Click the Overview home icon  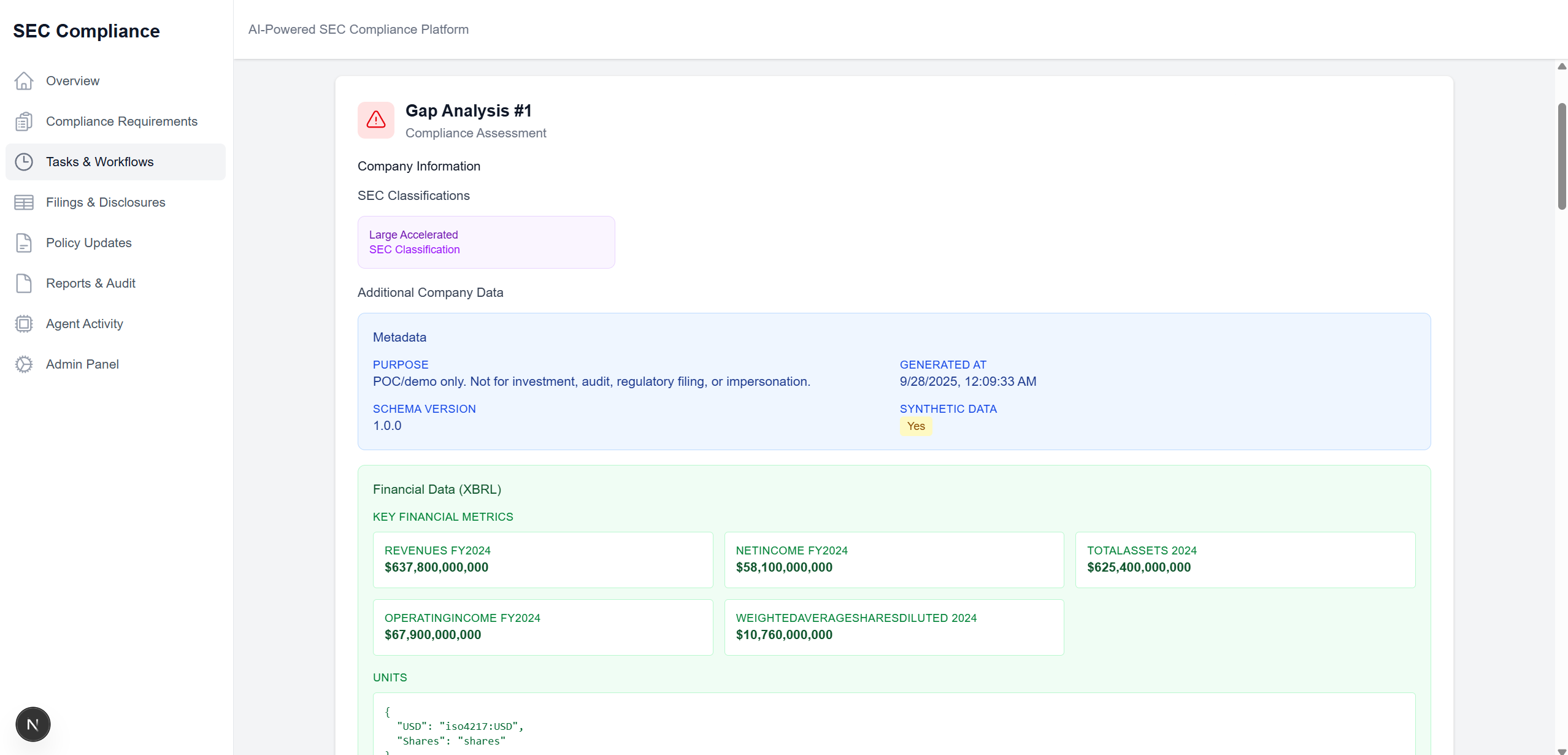pyautogui.click(x=24, y=81)
